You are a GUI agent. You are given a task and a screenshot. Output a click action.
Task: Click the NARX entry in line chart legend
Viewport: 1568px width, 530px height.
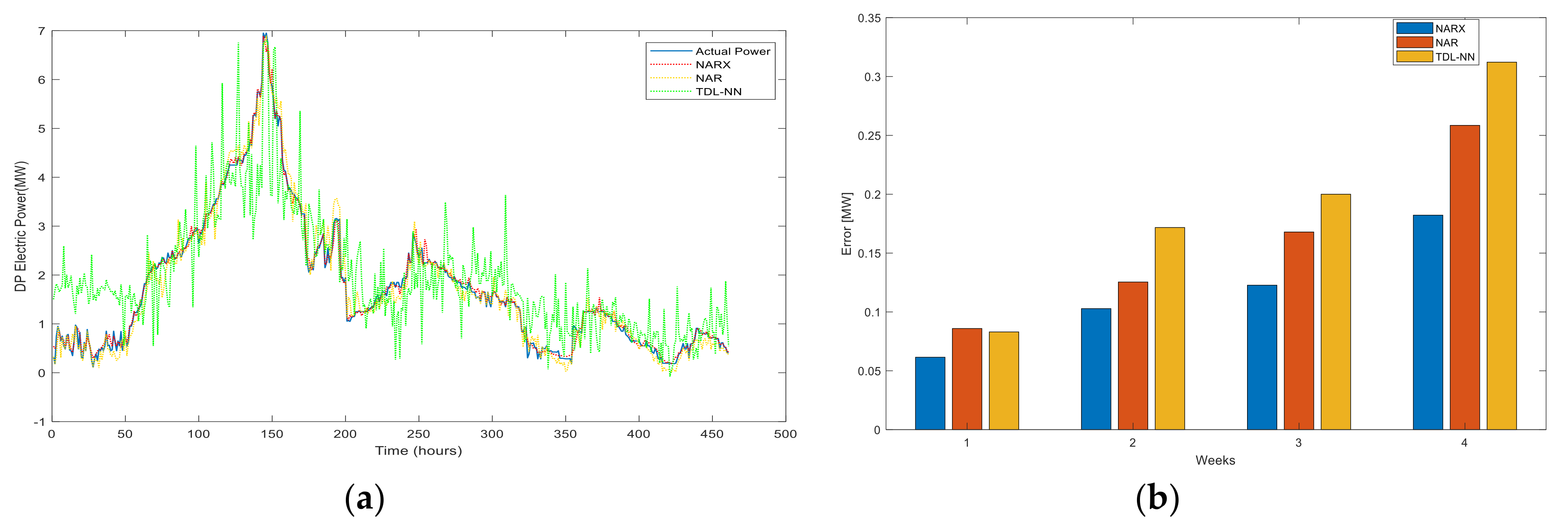coord(713,64)
